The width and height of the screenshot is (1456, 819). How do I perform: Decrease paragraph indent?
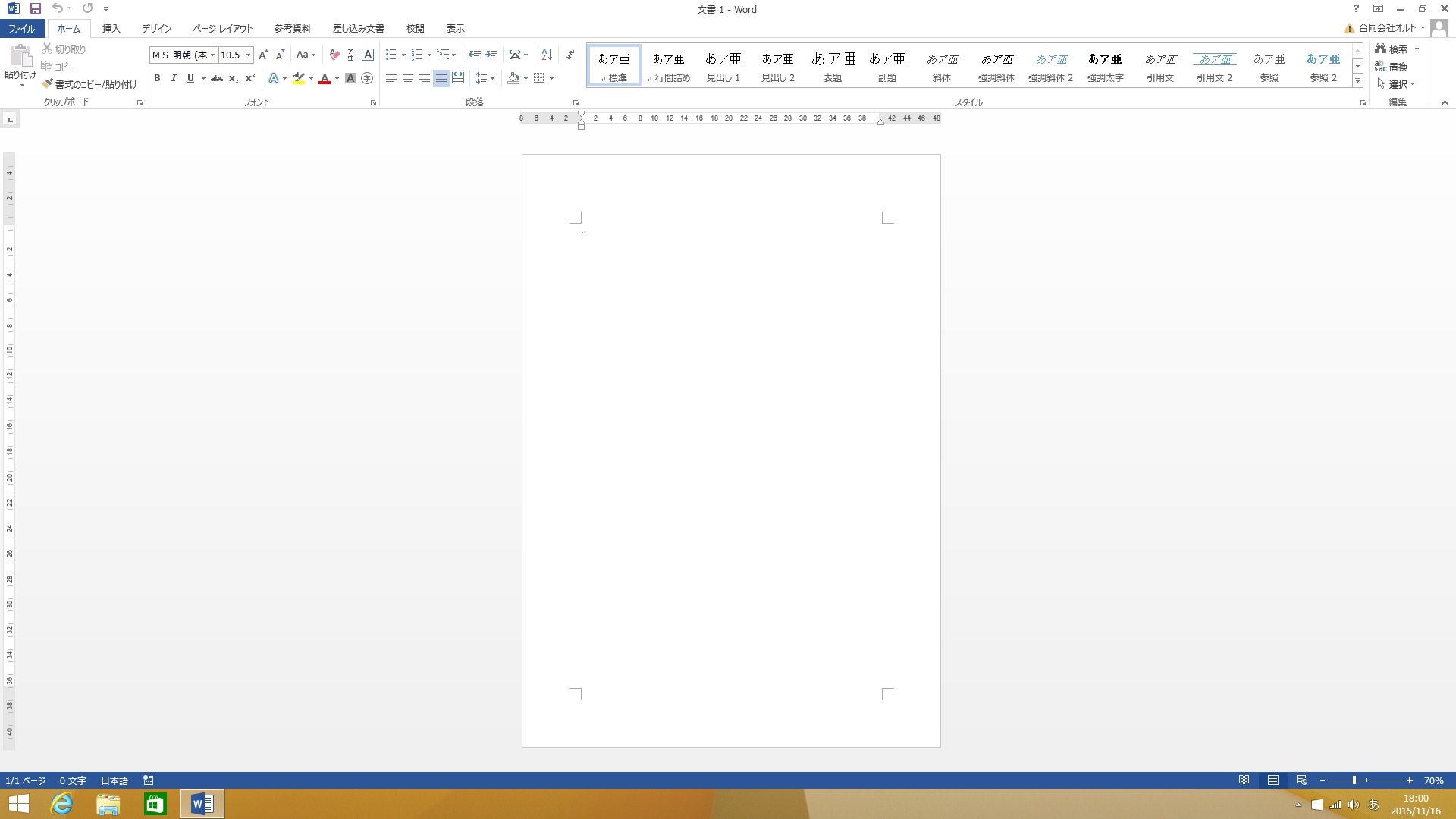[475, 55]
